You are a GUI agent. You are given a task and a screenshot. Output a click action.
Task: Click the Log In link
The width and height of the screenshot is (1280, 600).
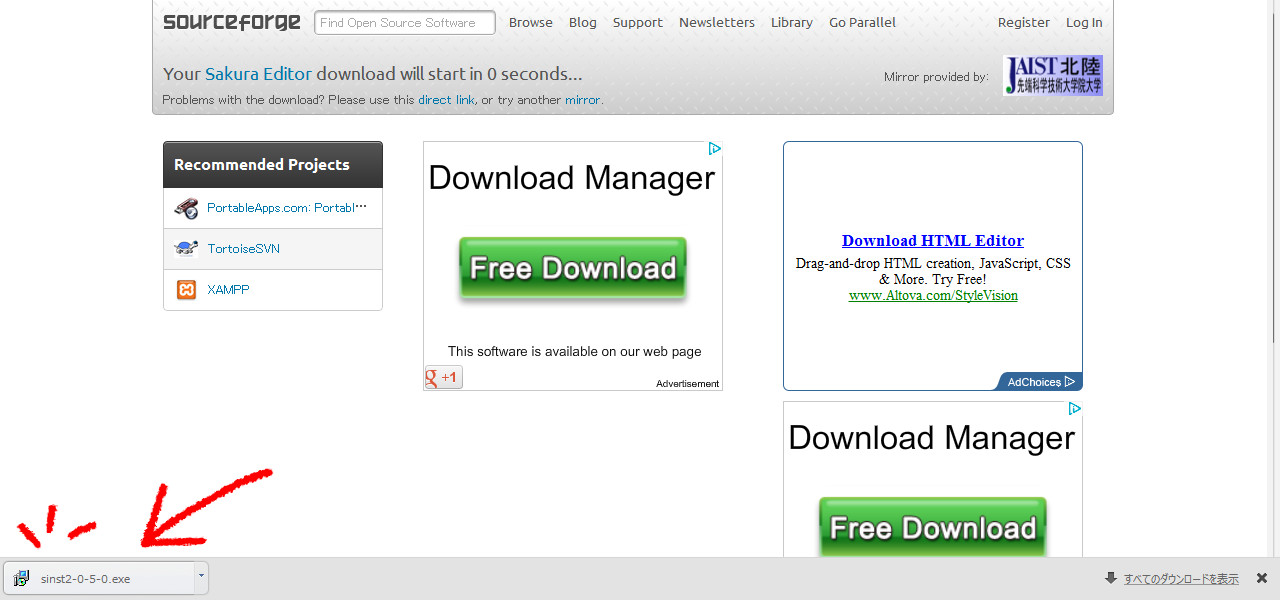[1084, 22]
